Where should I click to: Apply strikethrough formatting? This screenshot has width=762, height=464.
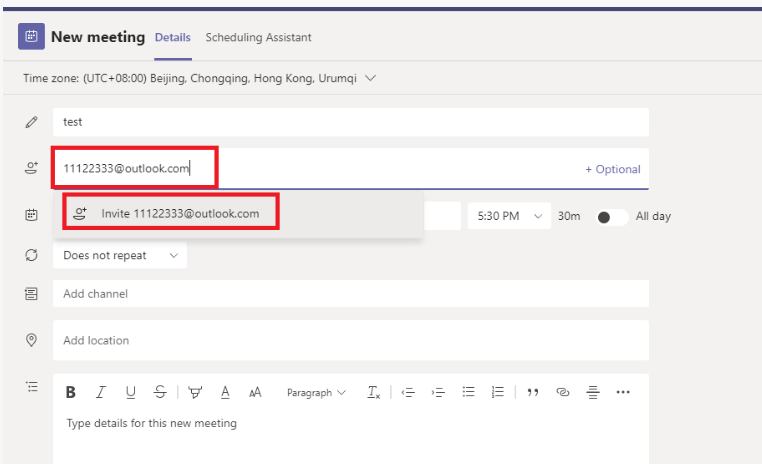coord(160,392)
